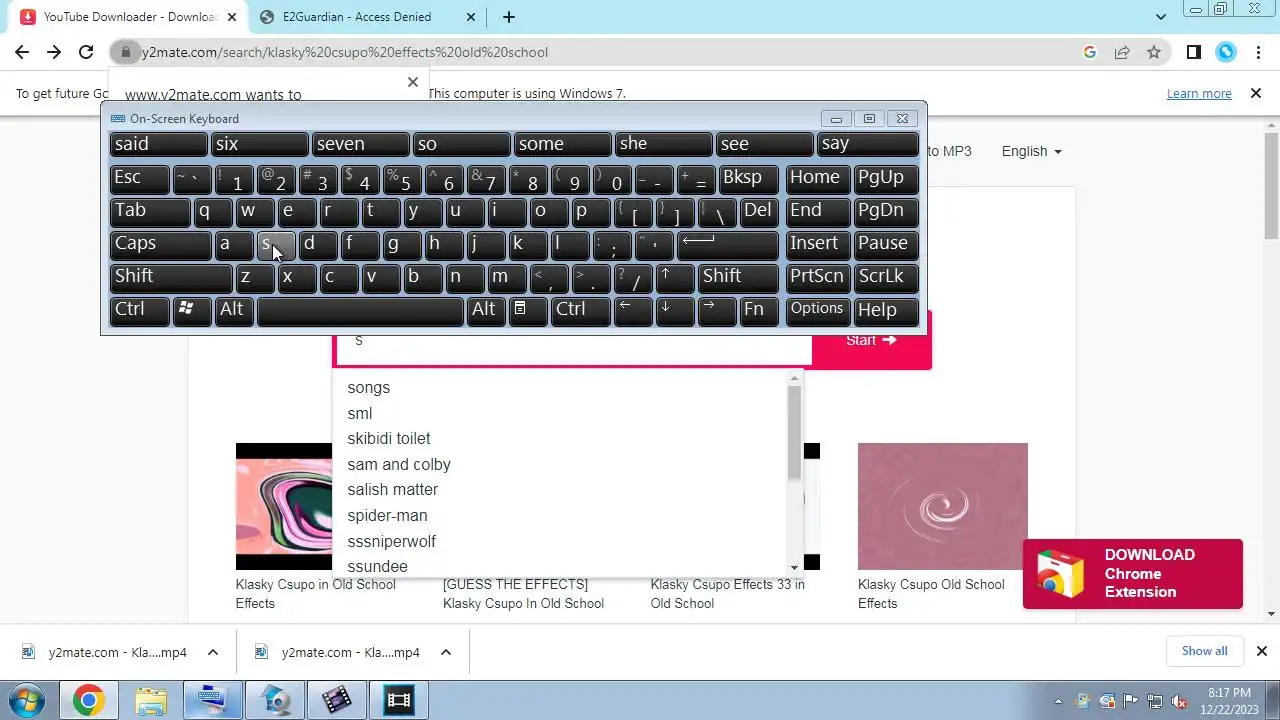Screen dimensions: 1280x720
Task: Open the Learn more link
Action: (x=1199, y=93)
